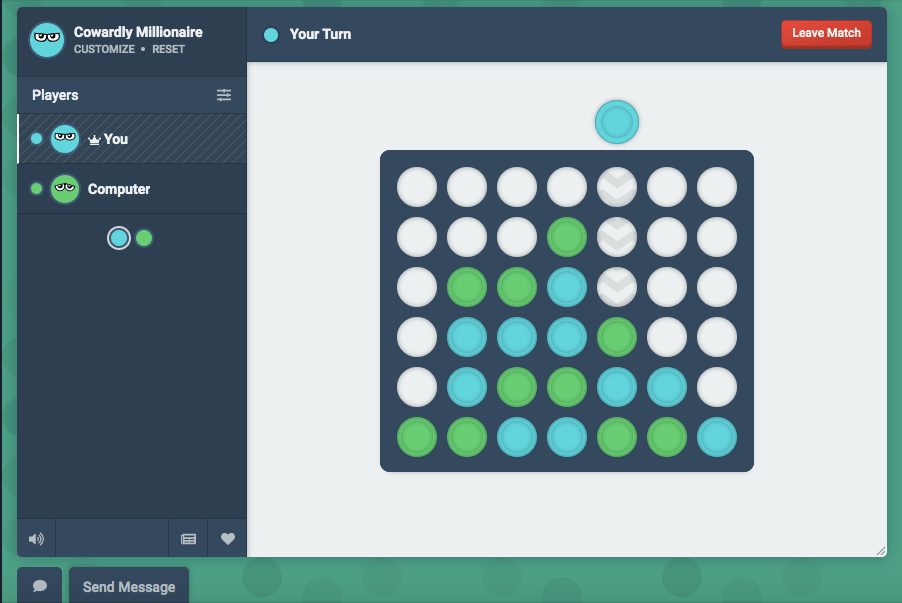Click the Computer player's green avatar
The image size is (902, 603).
[65, 189]
